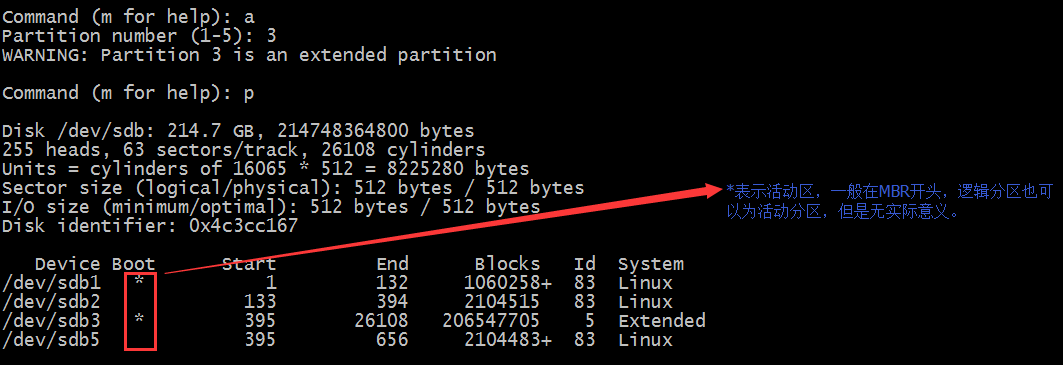Click the Blocks column header
Image resolution: width=1063 pixels, height=365 pixels.
coord(507,264)
